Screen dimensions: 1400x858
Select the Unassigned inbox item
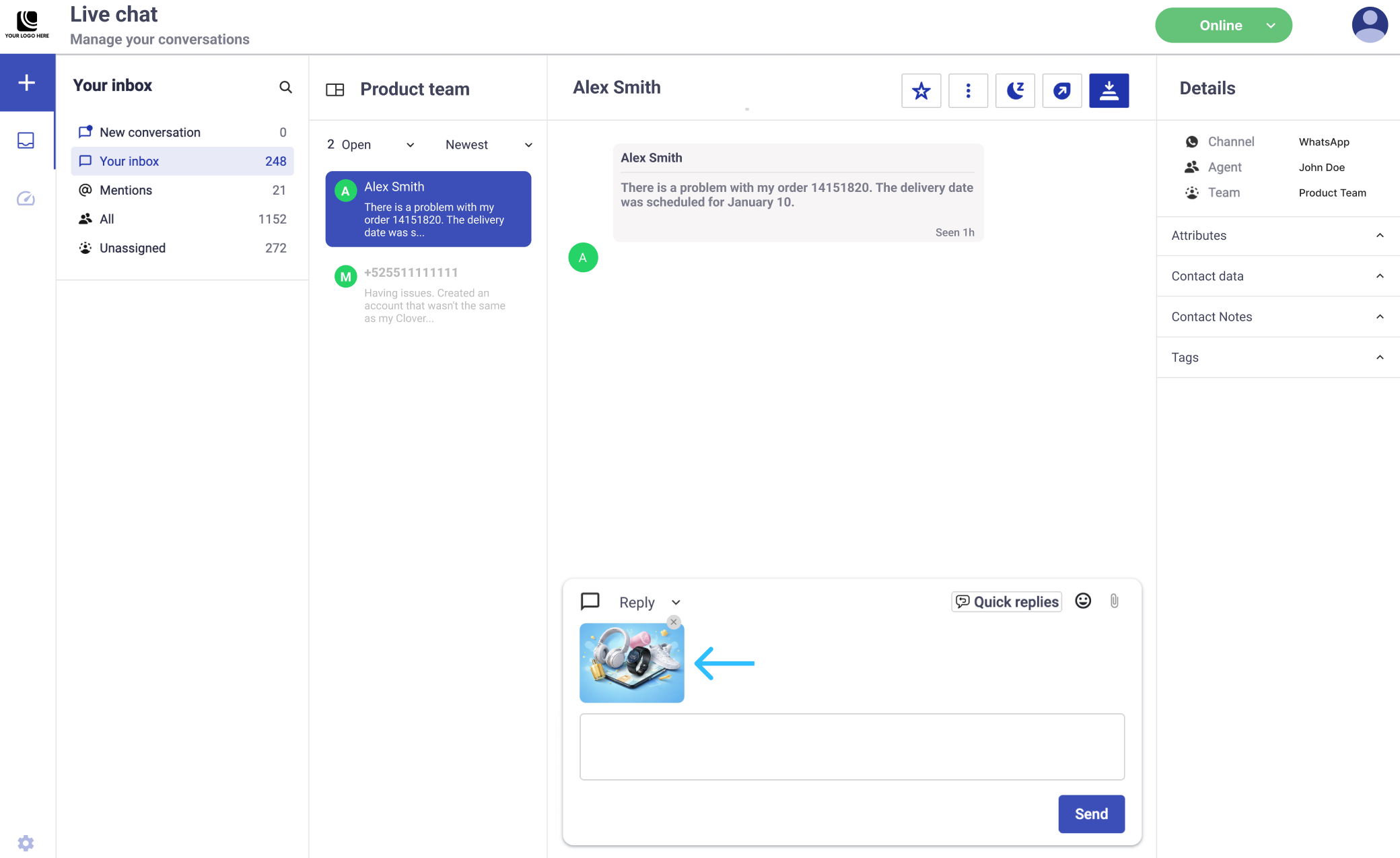point(133,248)
